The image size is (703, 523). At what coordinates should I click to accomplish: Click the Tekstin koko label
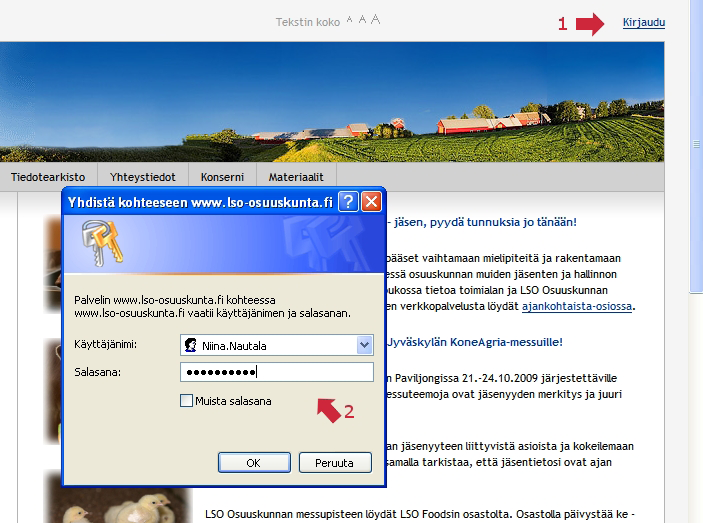(x=308, y=22)
